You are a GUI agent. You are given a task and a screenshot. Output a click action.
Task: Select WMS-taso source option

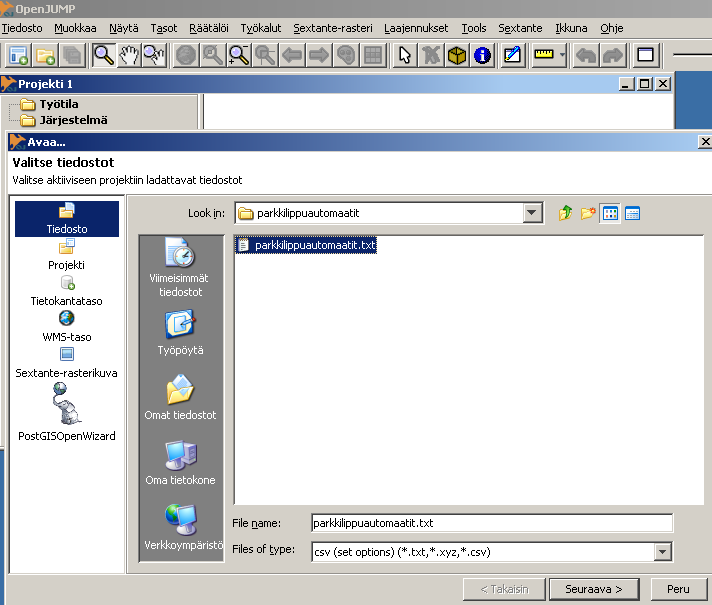click(x=67, y=327)
